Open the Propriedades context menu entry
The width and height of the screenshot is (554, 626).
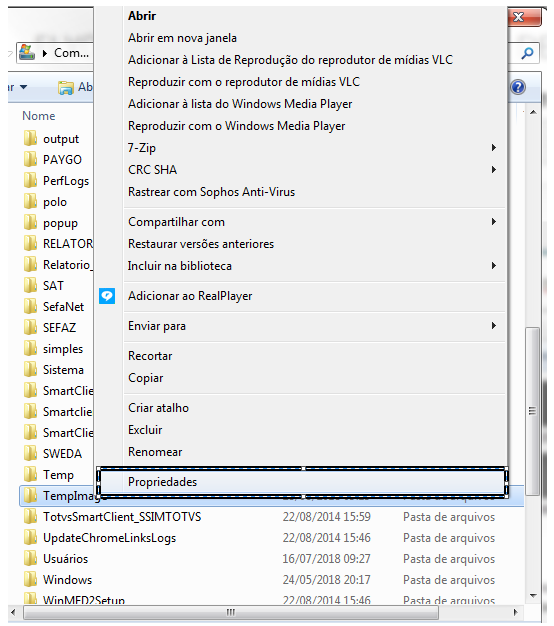pos(303,482)
